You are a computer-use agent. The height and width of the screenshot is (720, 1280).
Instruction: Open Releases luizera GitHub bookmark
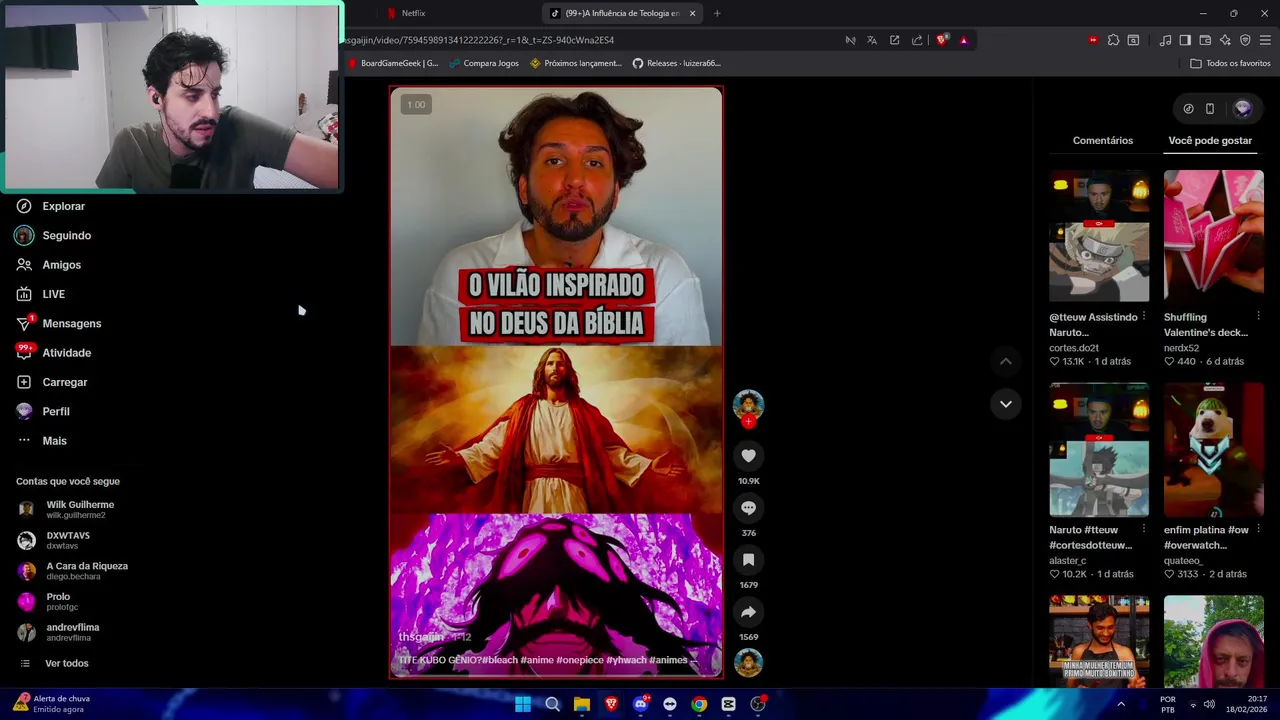(676, 63)
